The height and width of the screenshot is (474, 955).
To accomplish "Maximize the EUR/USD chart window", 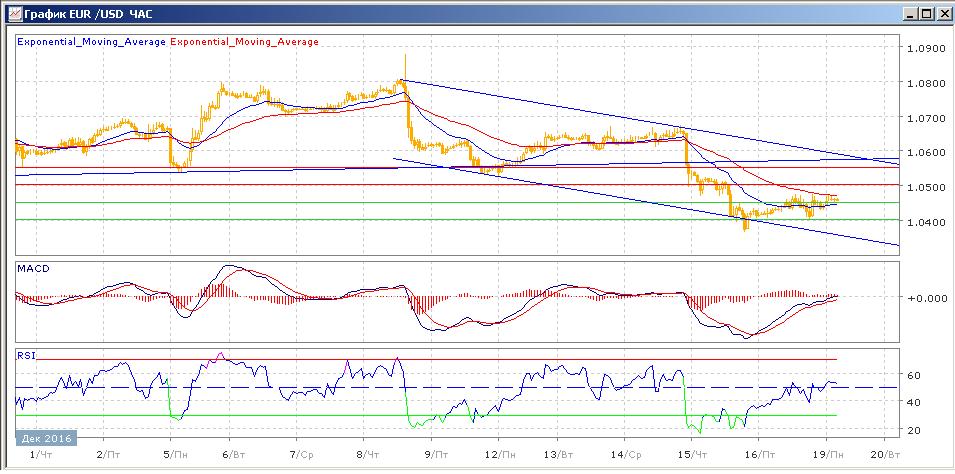I will click(x=925, y=13).
